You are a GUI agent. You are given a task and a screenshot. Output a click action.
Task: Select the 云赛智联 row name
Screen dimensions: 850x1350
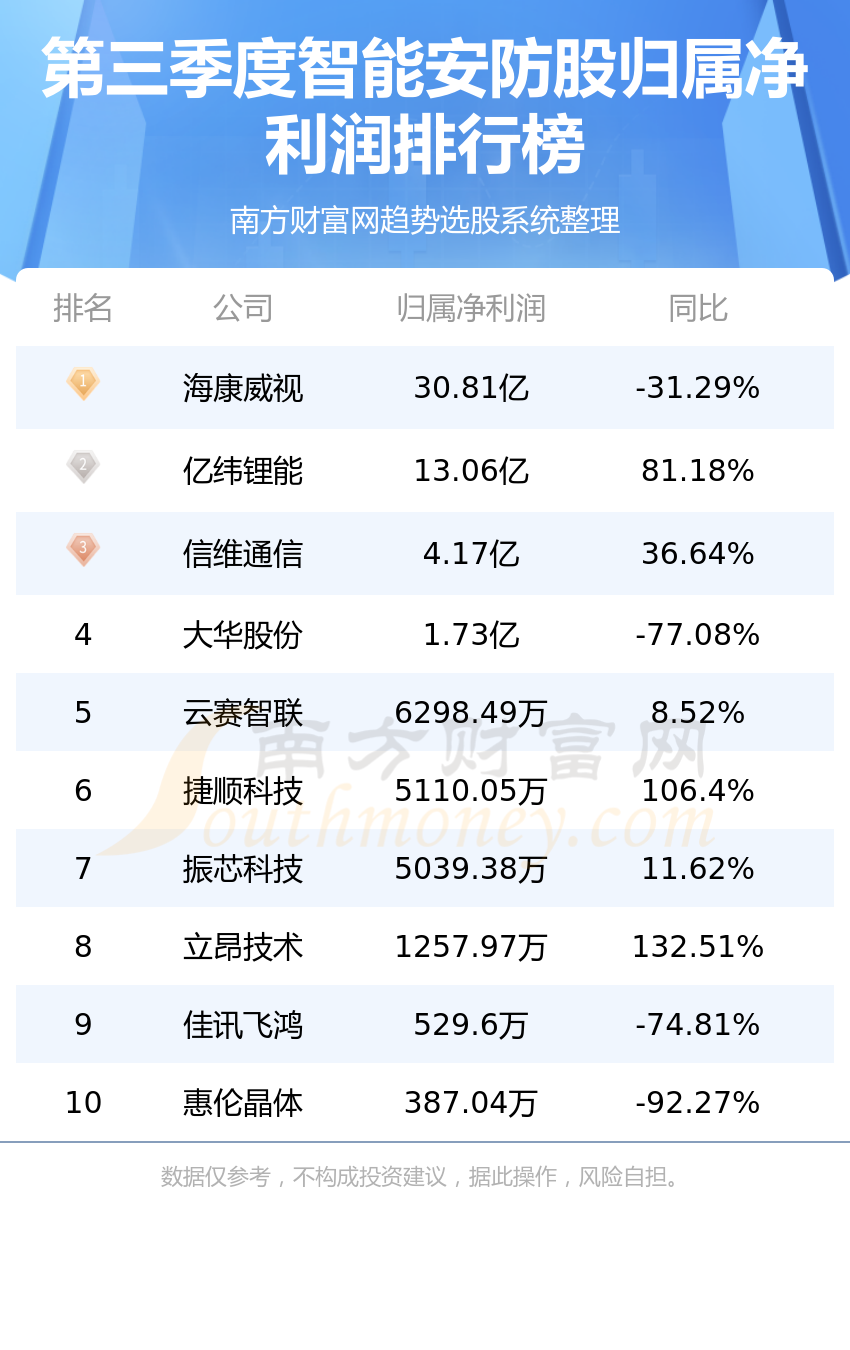pyautogui.click(x=243, y=712)
